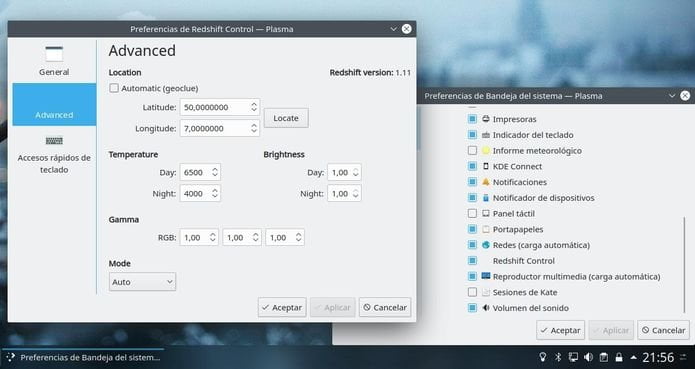Image resolution: width=695 pixels, height=369 pixels.
Task: Click the Longitude spinner arrows
Action: 254,128
